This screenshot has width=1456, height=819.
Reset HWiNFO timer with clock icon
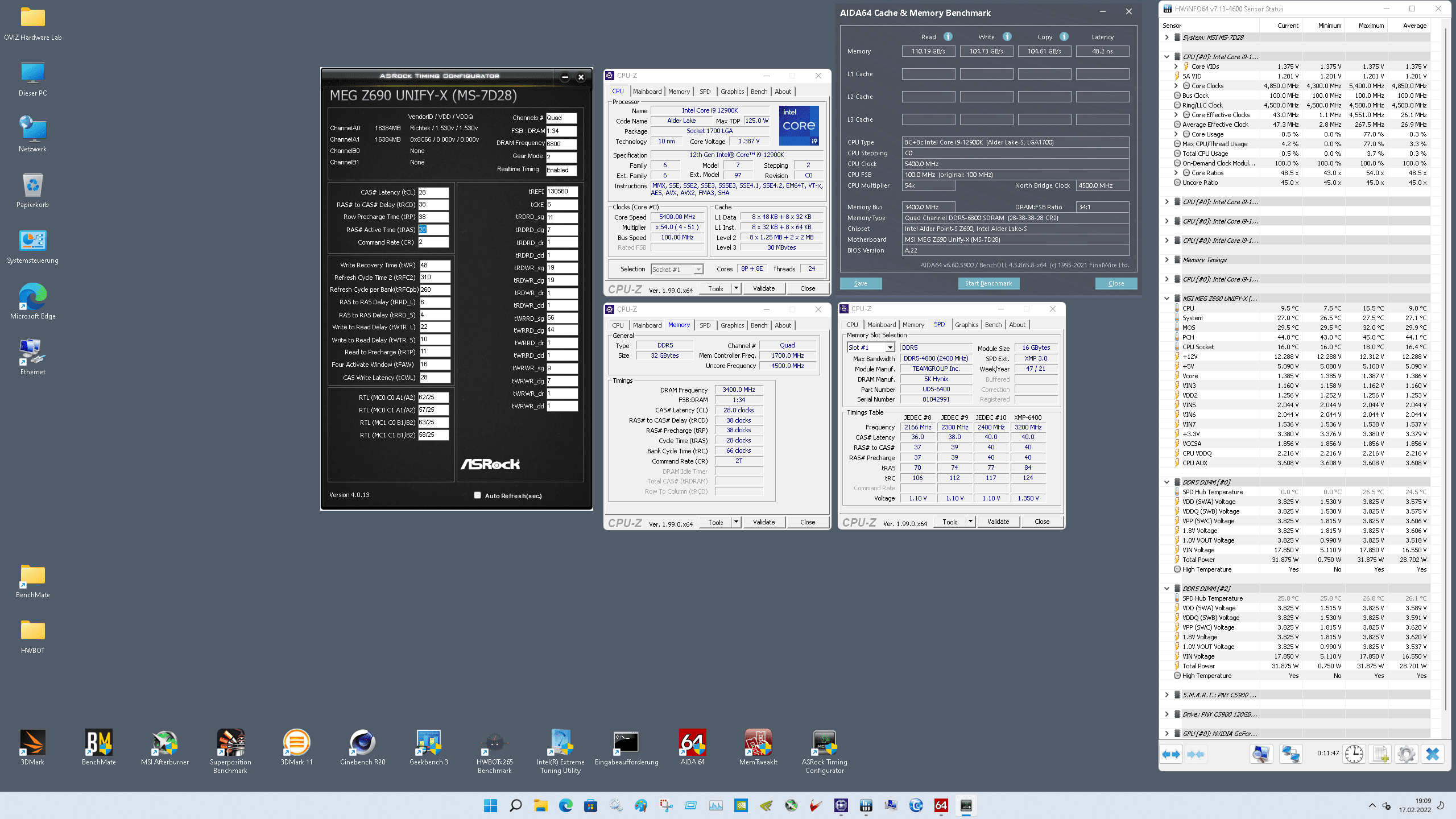point(1354,754)
